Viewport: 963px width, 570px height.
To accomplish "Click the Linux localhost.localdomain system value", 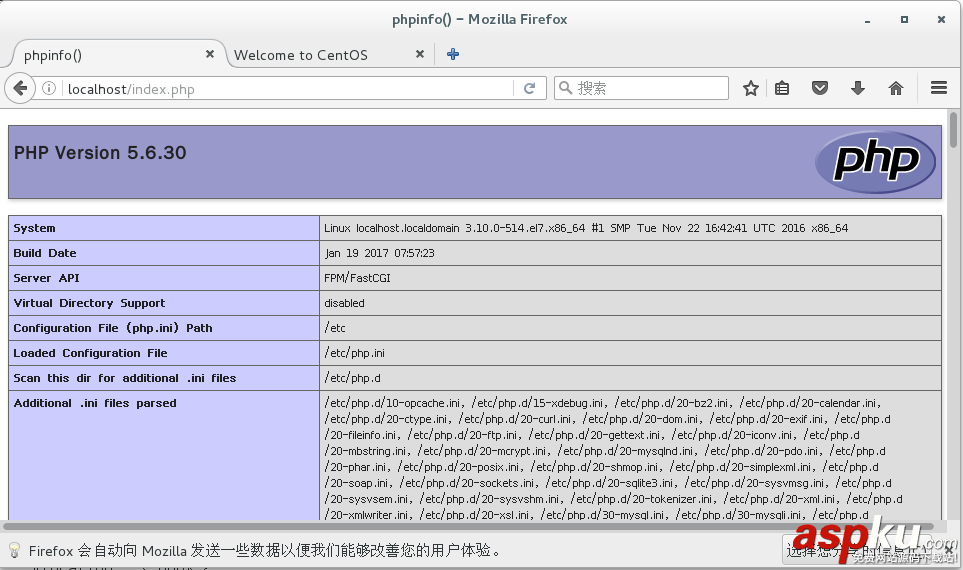I will (x=586, y=228).
